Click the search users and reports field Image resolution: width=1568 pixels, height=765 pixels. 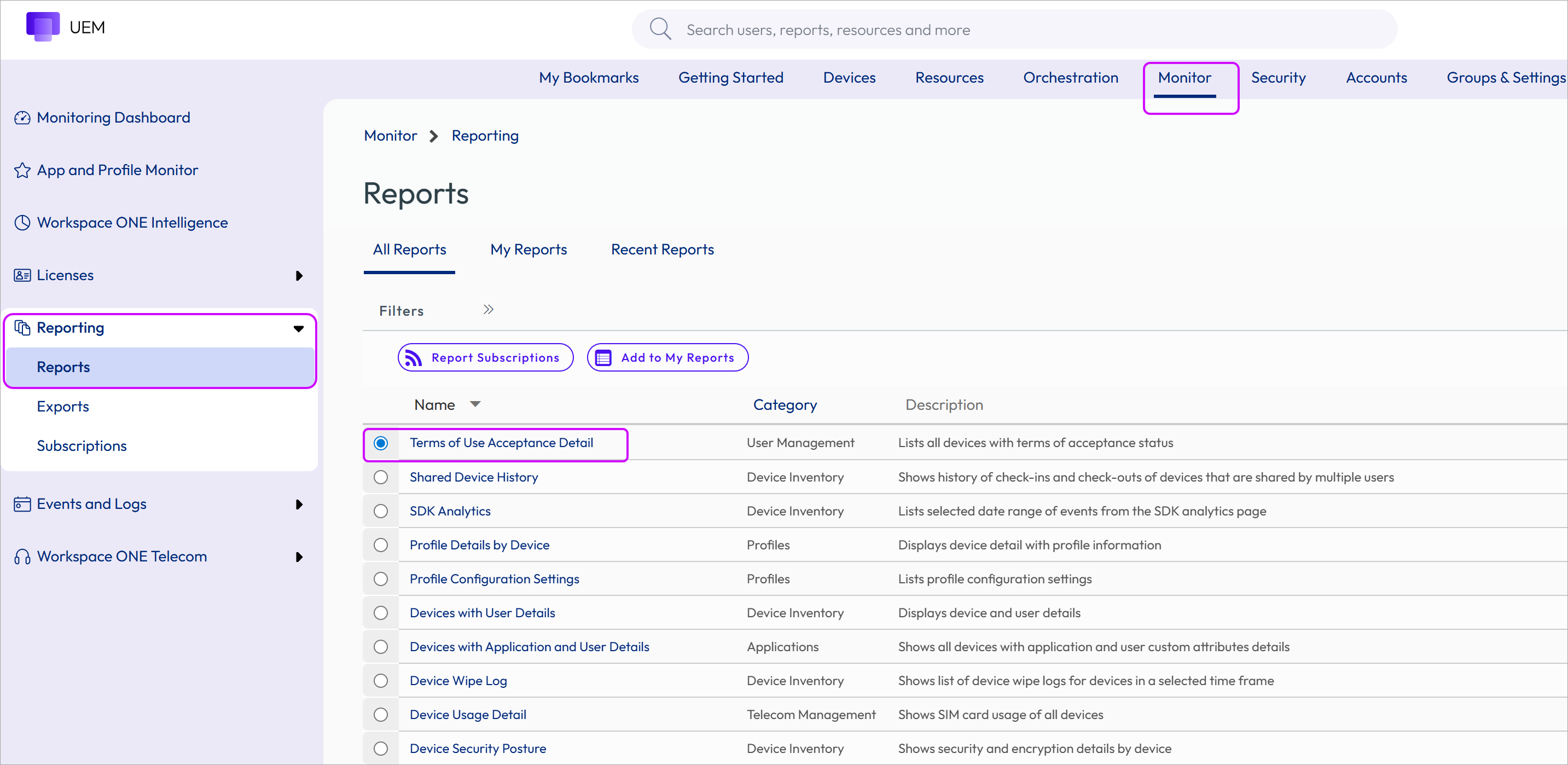1014,28
